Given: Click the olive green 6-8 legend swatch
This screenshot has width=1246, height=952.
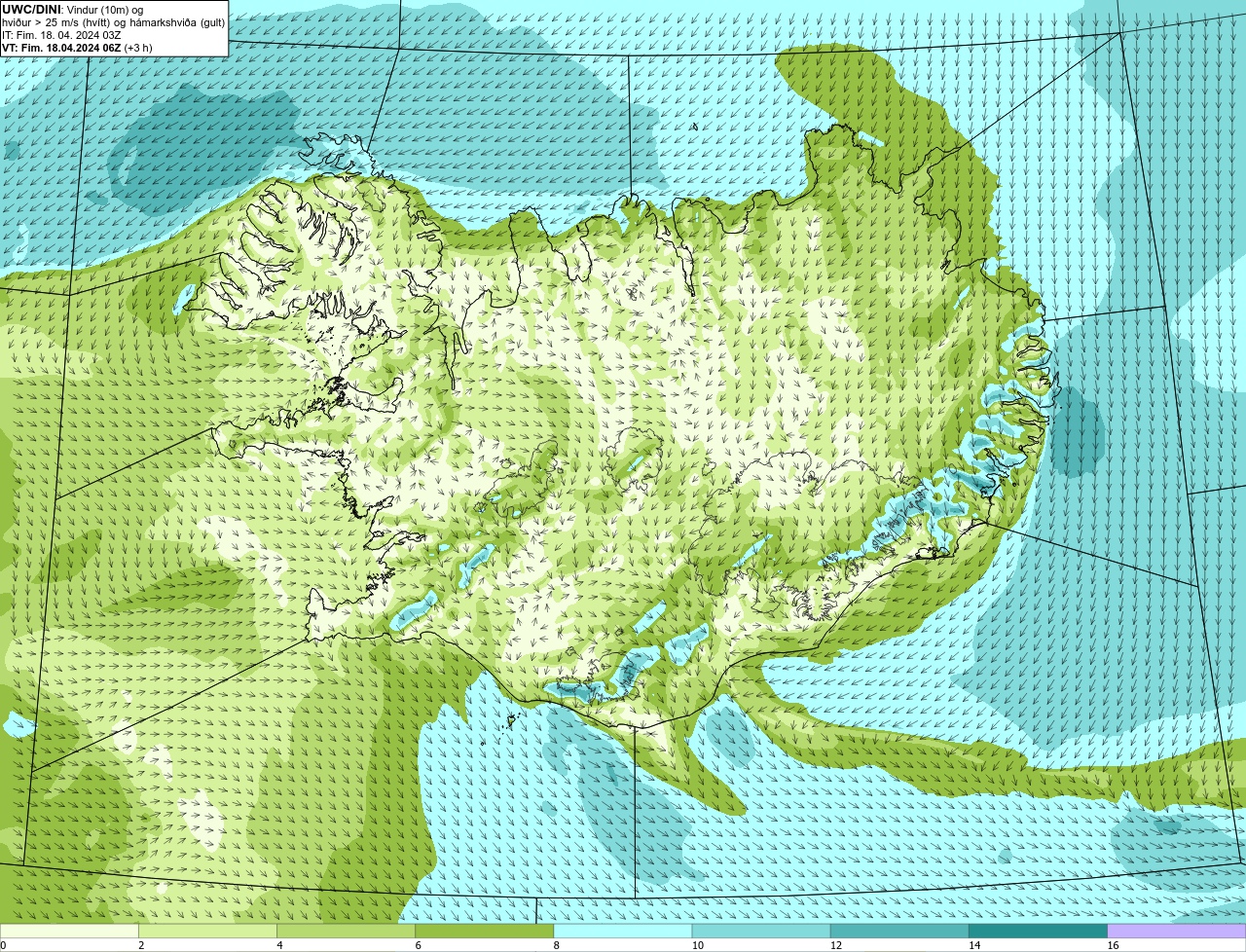Looking at the screenshot, I should click(485, 932).
